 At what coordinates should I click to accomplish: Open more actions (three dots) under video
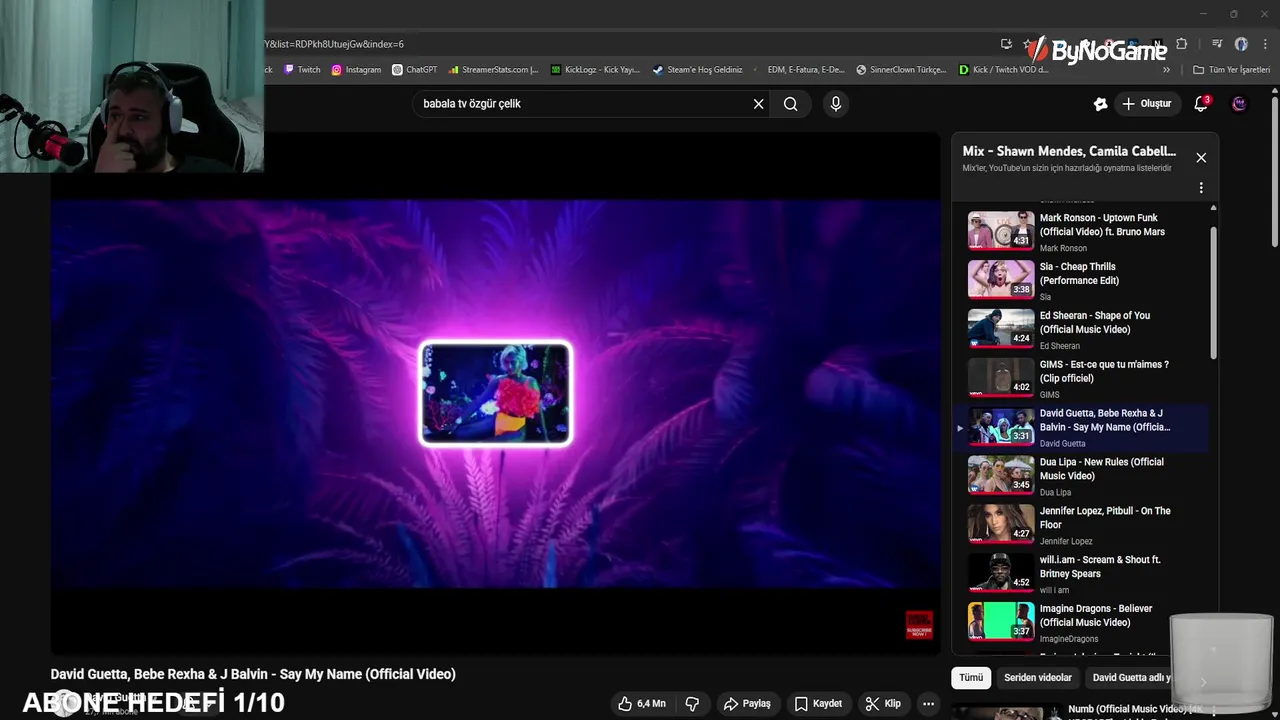tap(928, 704)
